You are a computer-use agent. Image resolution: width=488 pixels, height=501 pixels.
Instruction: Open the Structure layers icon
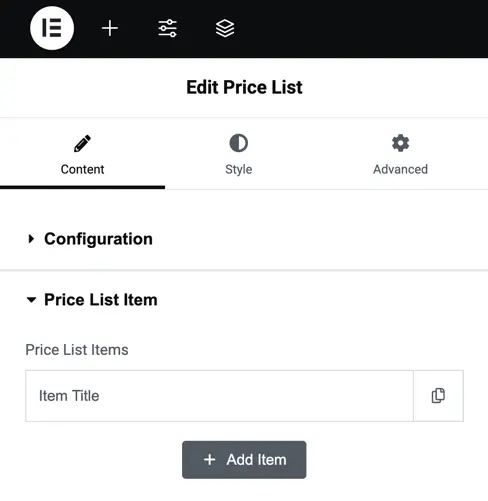point(225,28)
